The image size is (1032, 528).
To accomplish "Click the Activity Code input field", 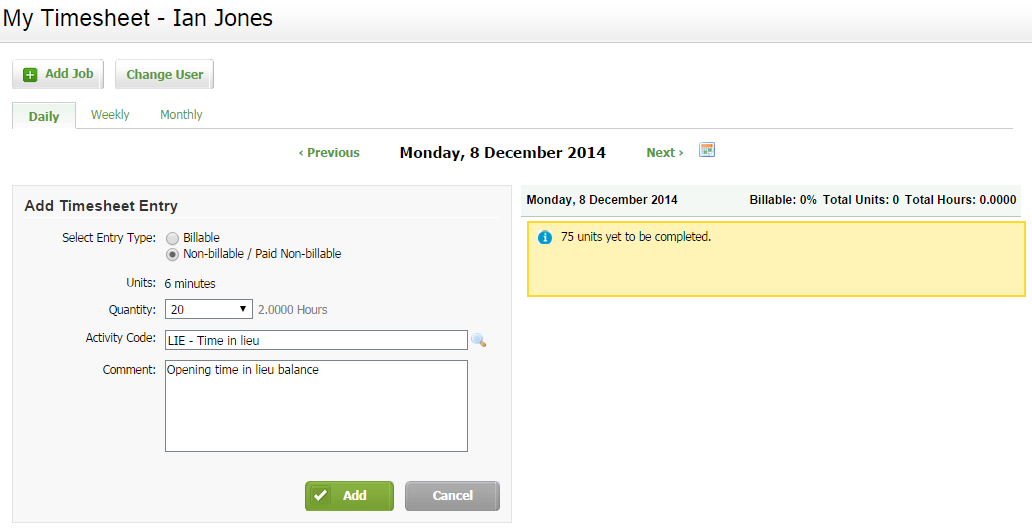I will pos(316,341).
